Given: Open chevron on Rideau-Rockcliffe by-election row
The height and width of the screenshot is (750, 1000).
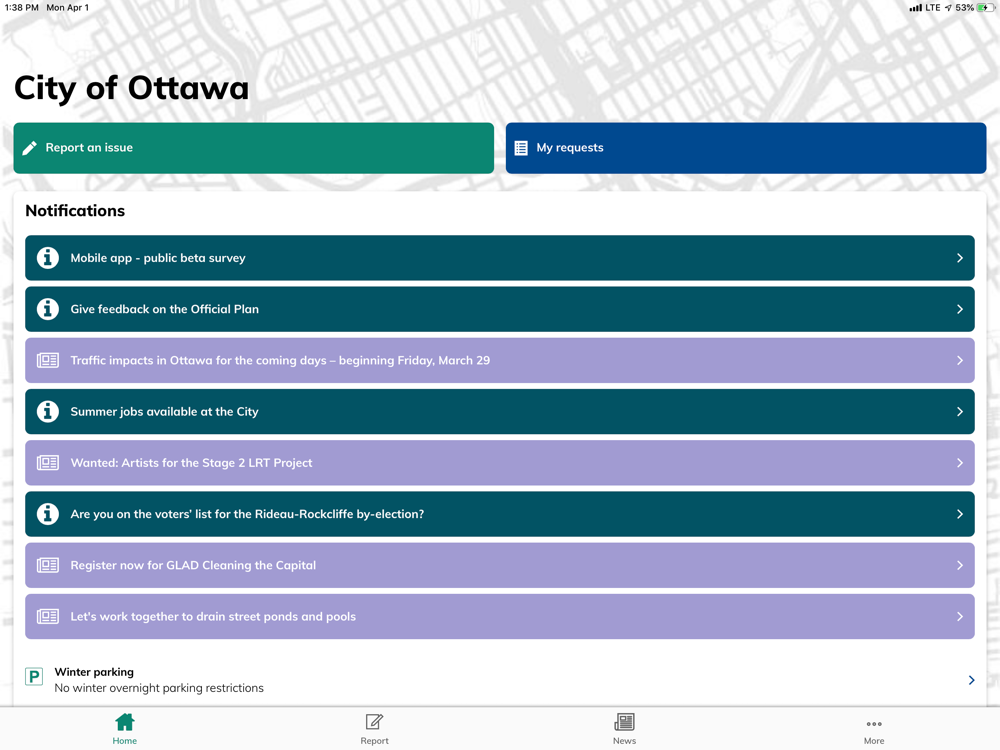Looking at the screenshot, I should (x=960, y=513).
